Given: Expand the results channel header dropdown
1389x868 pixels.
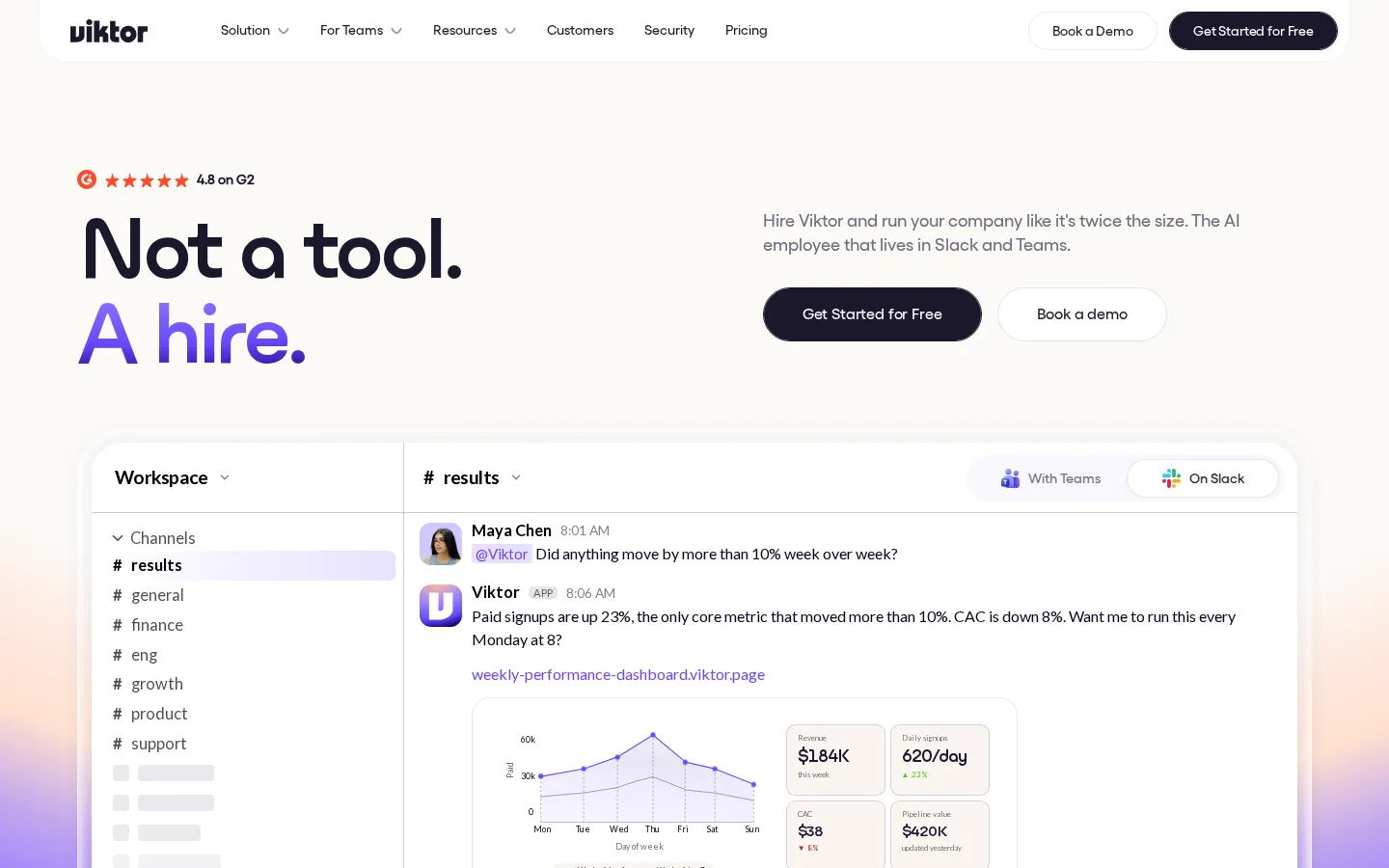Looking at the screenshot, I should 473,477.
